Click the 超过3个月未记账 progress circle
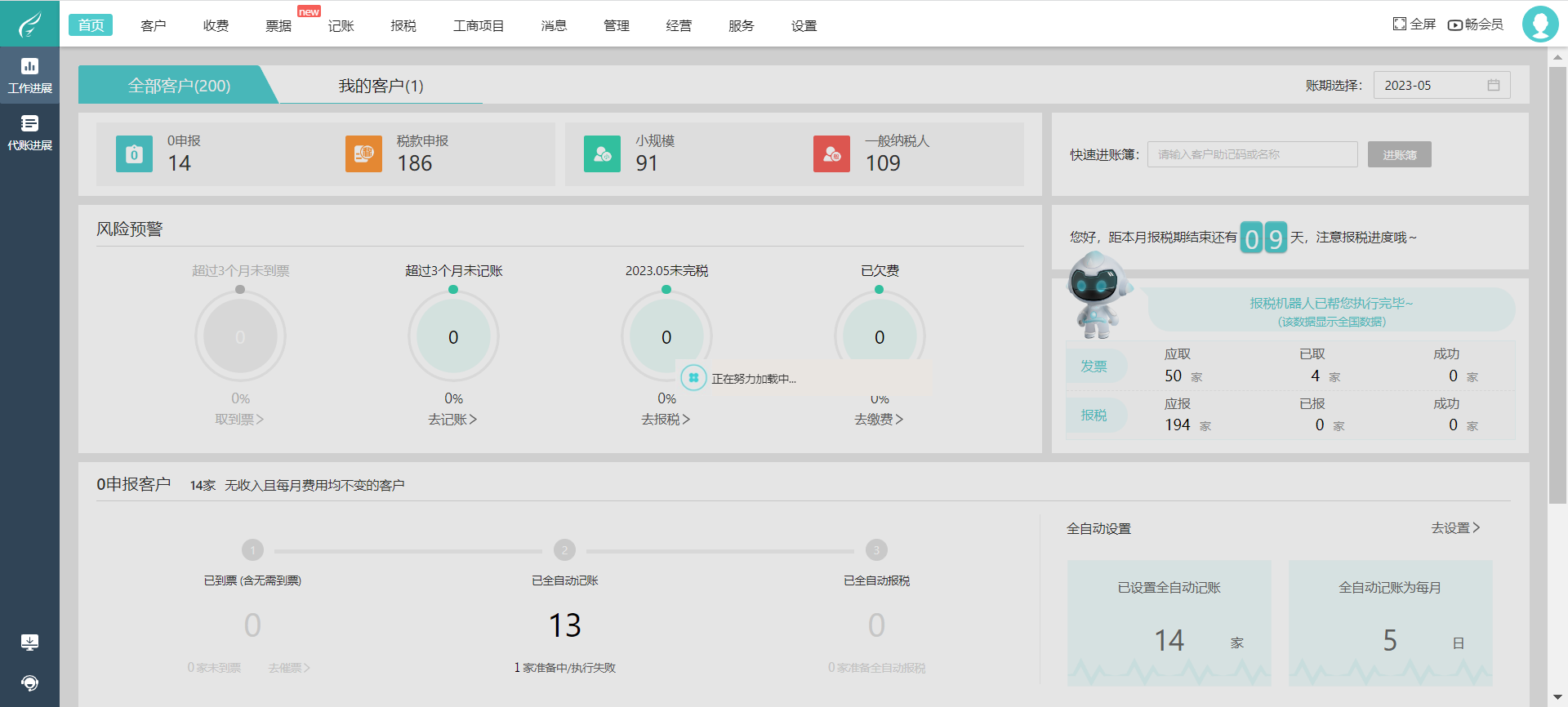The image size is (1568, 707). (453, 336)
